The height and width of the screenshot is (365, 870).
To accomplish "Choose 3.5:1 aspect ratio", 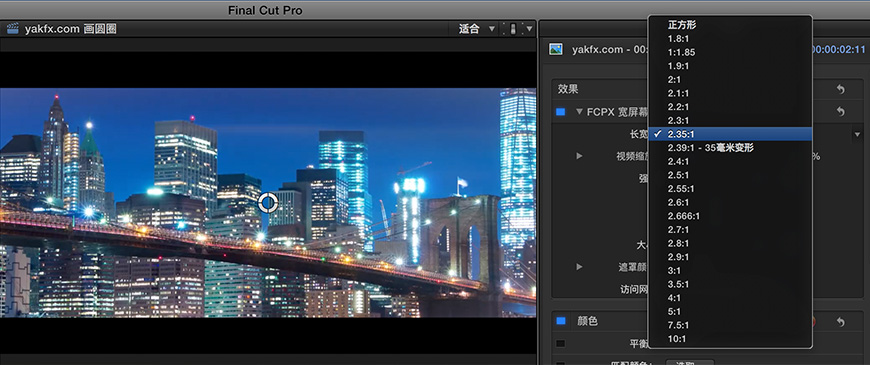I will pyautogui.click(x=730, y=284).
